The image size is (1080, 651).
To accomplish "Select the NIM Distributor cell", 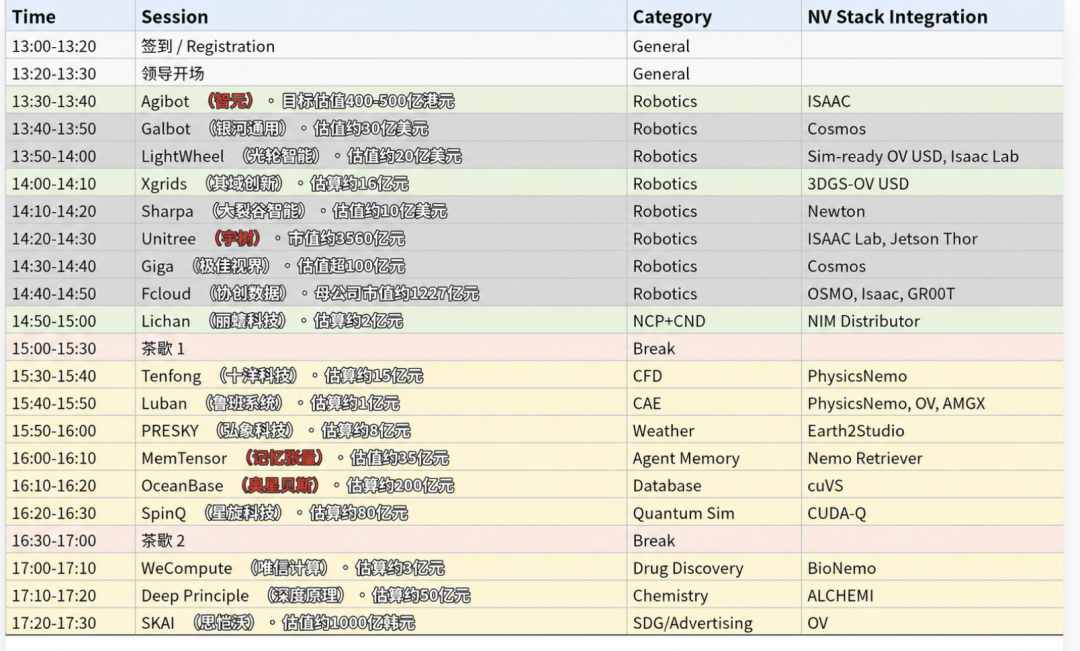I will point(933,320).
